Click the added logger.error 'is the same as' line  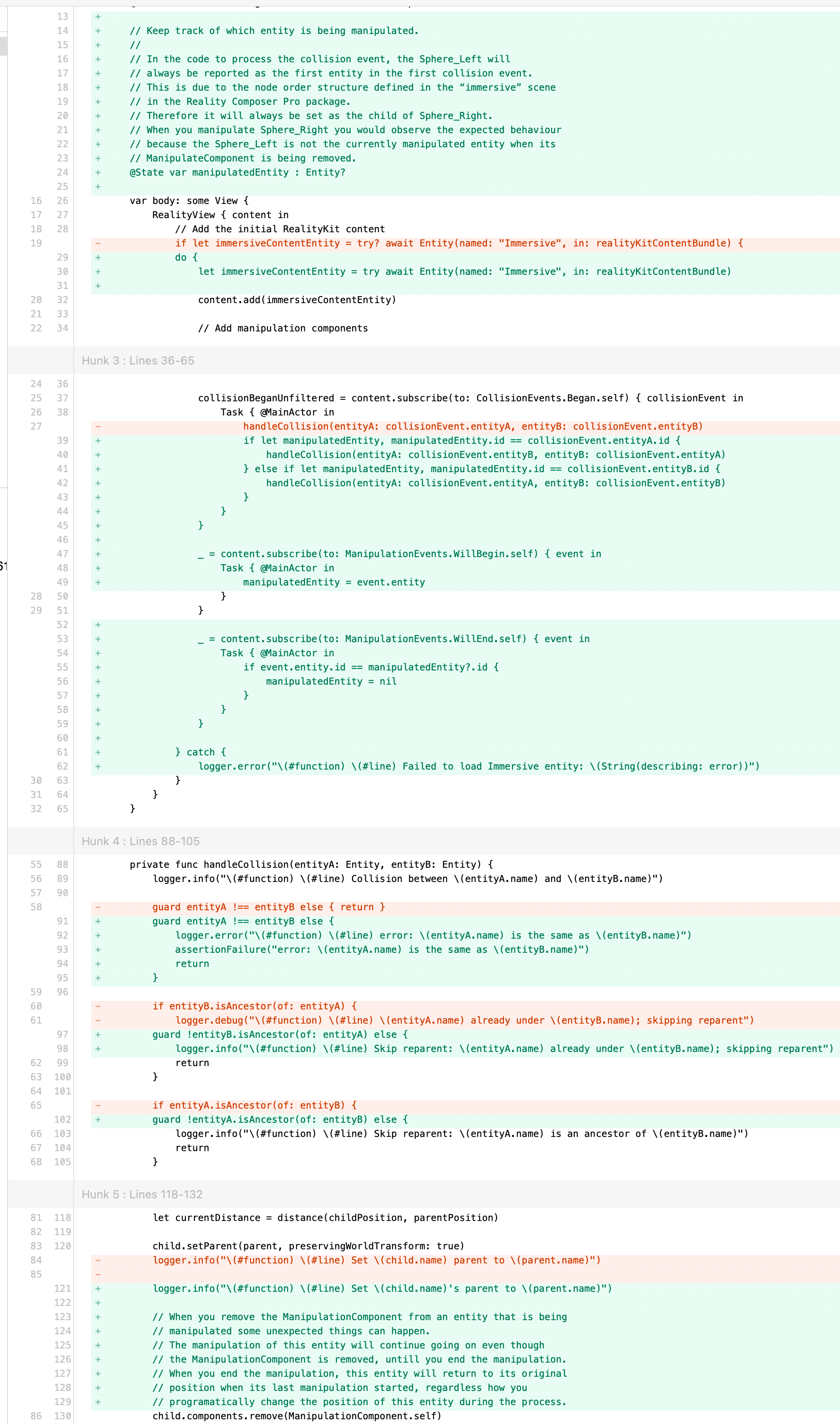point(433,935)
